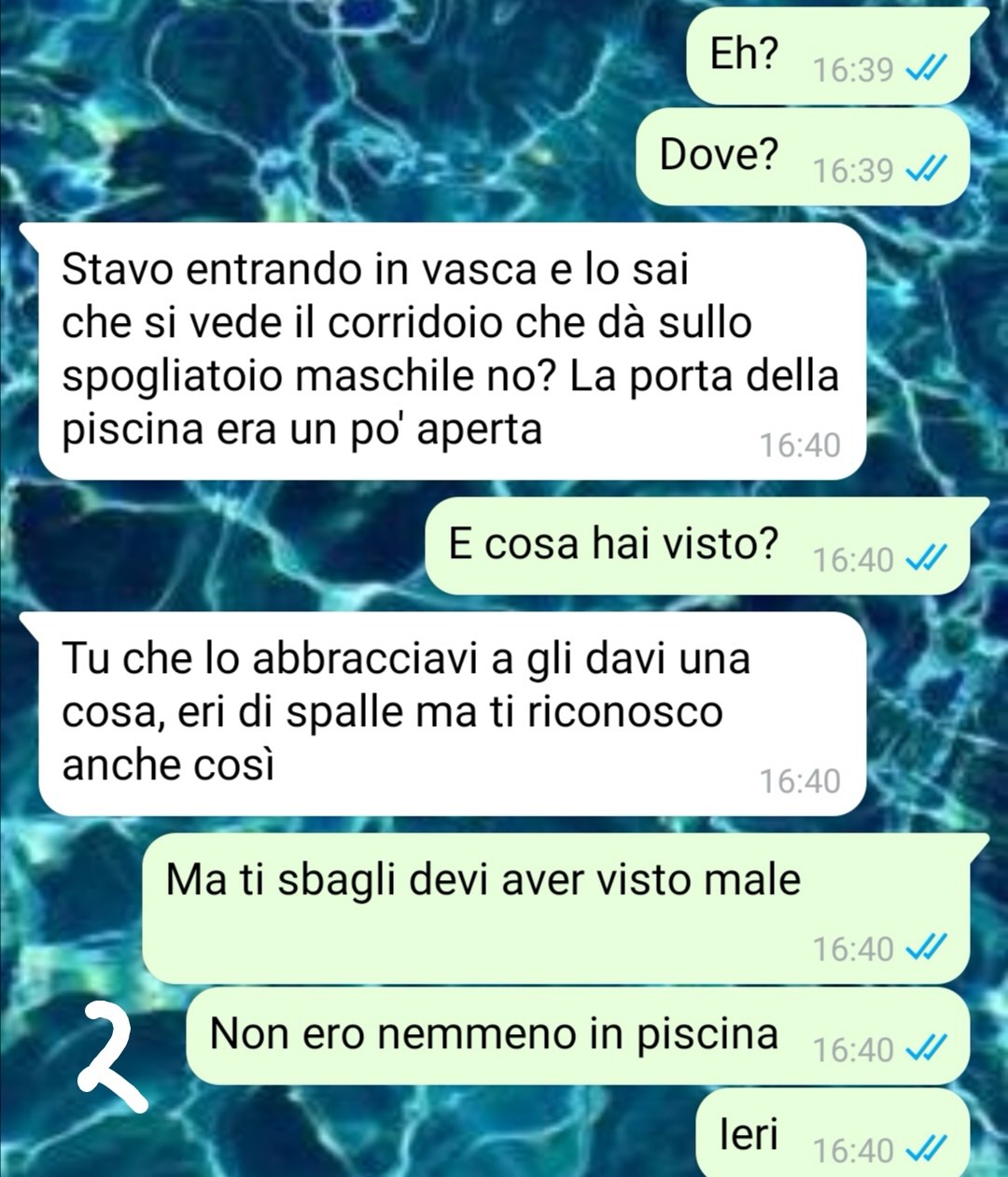Tap the "Ma ti sbagli devi aver visto male" bubble

[x=565, y=908]
